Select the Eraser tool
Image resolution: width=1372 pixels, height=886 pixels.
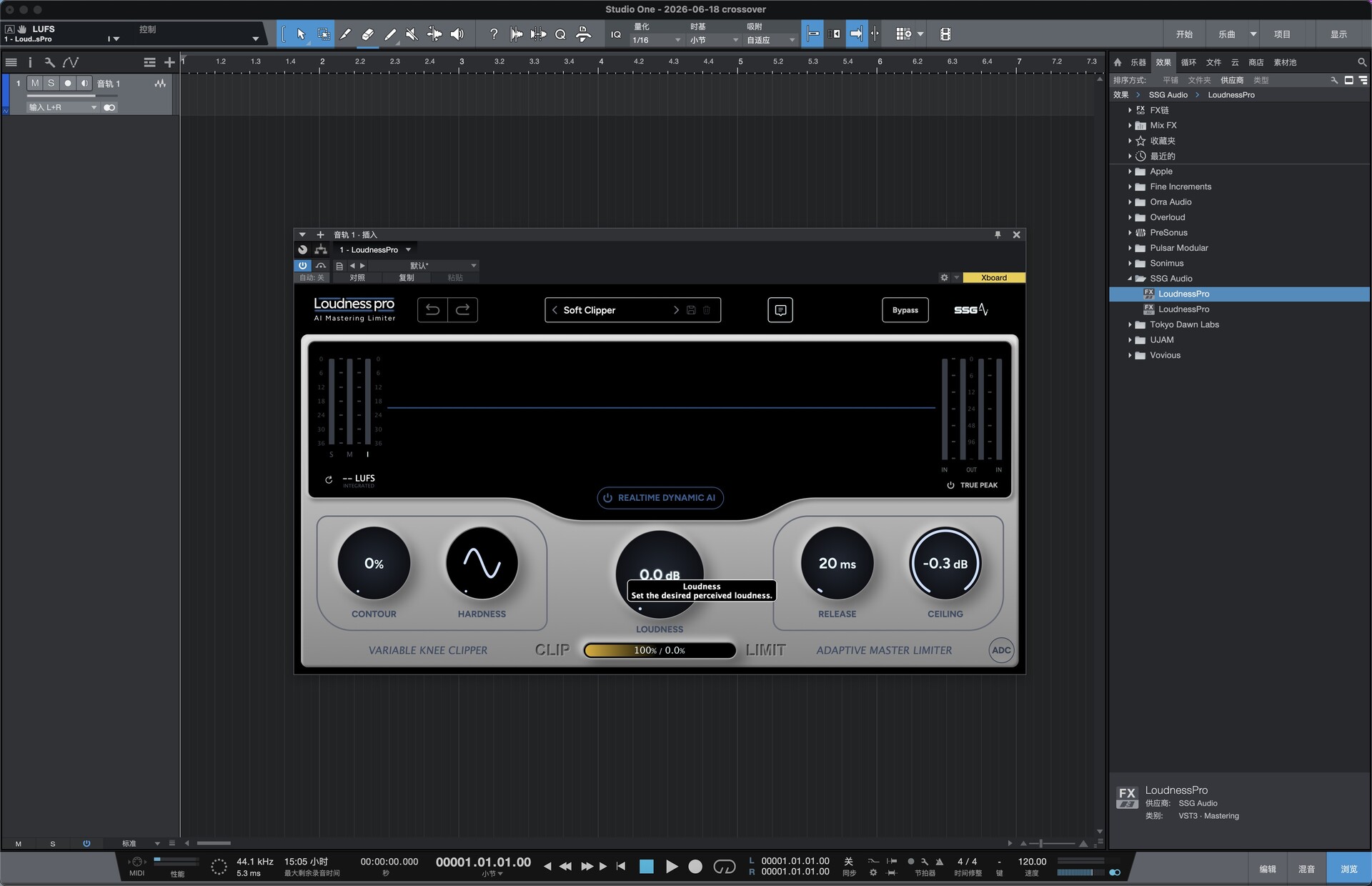[368, 34]
